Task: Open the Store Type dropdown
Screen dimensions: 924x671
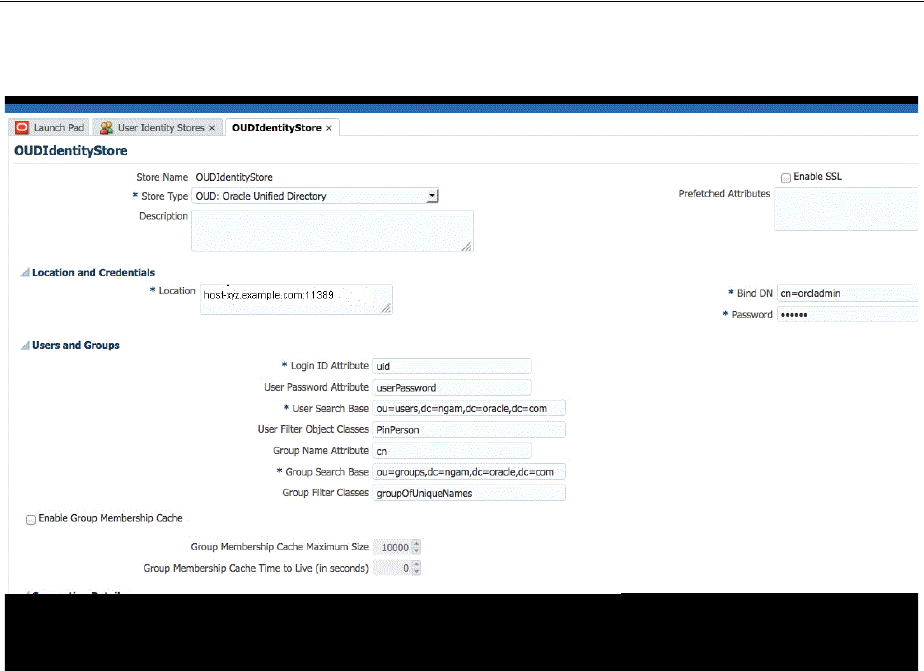Action: pos(432,196)
